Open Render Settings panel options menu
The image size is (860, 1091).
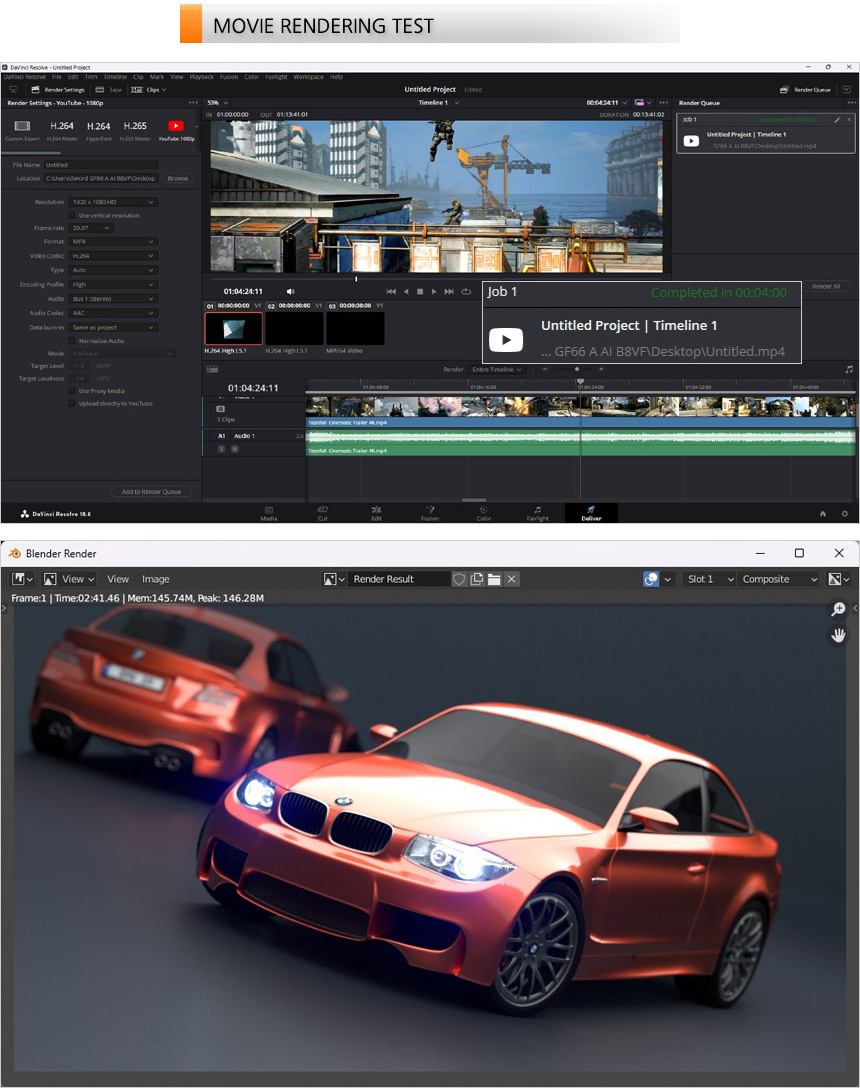(x=193, y=103)
